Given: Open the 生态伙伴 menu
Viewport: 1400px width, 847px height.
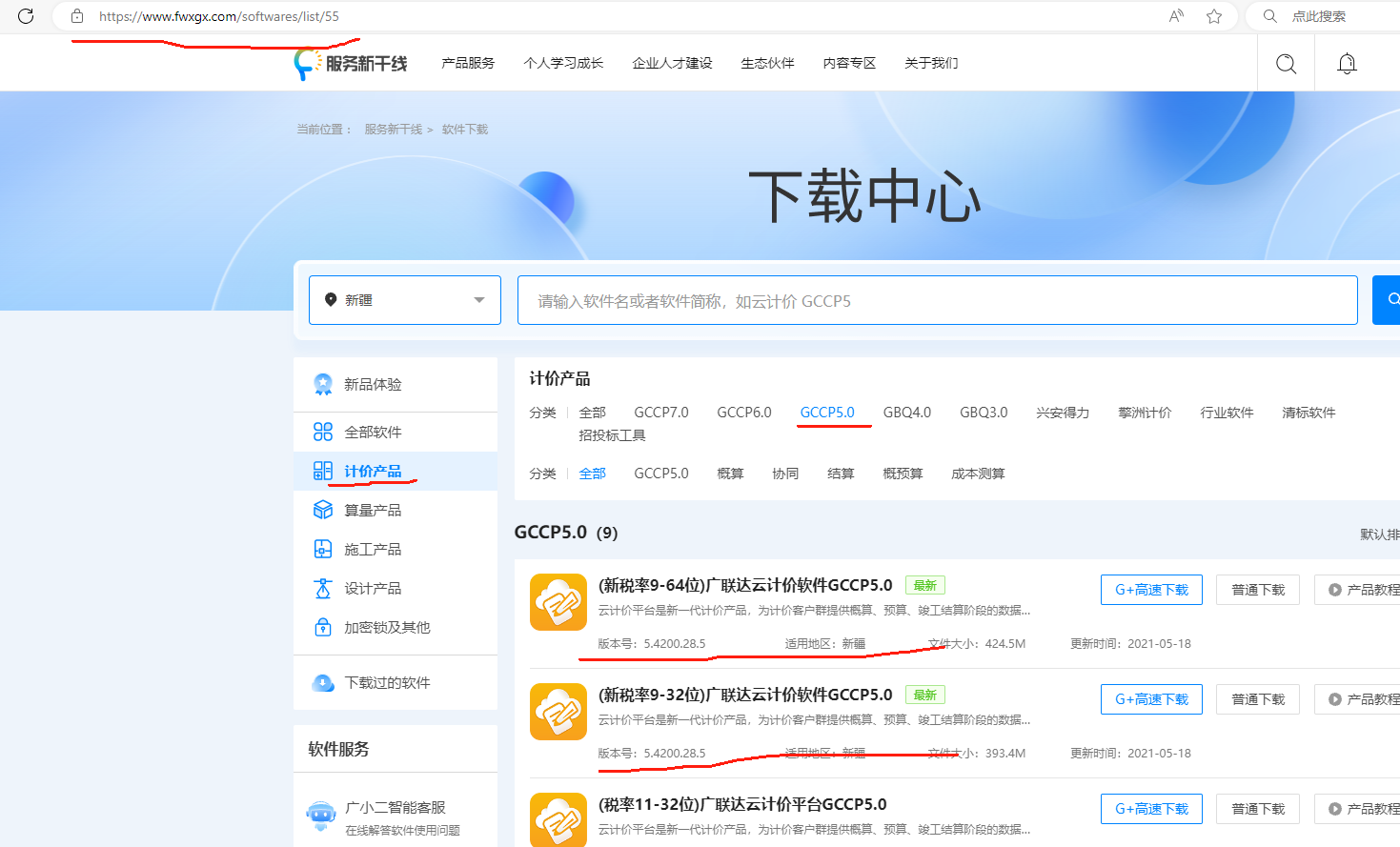Looking at the screenshot, I should [767, 63].
